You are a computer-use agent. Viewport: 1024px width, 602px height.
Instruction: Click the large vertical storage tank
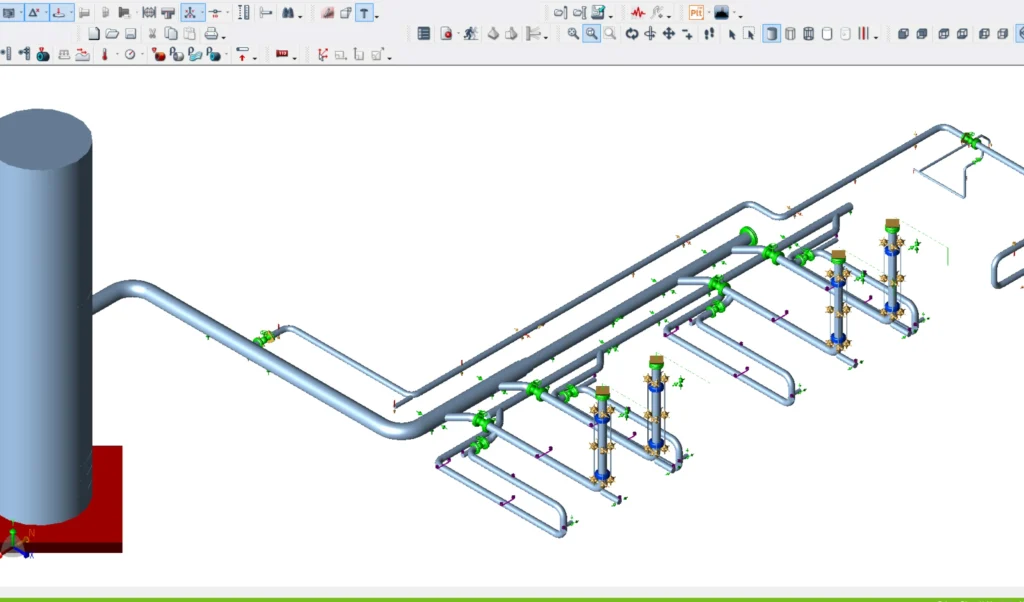pyautogui.click(x=45, y=300)
